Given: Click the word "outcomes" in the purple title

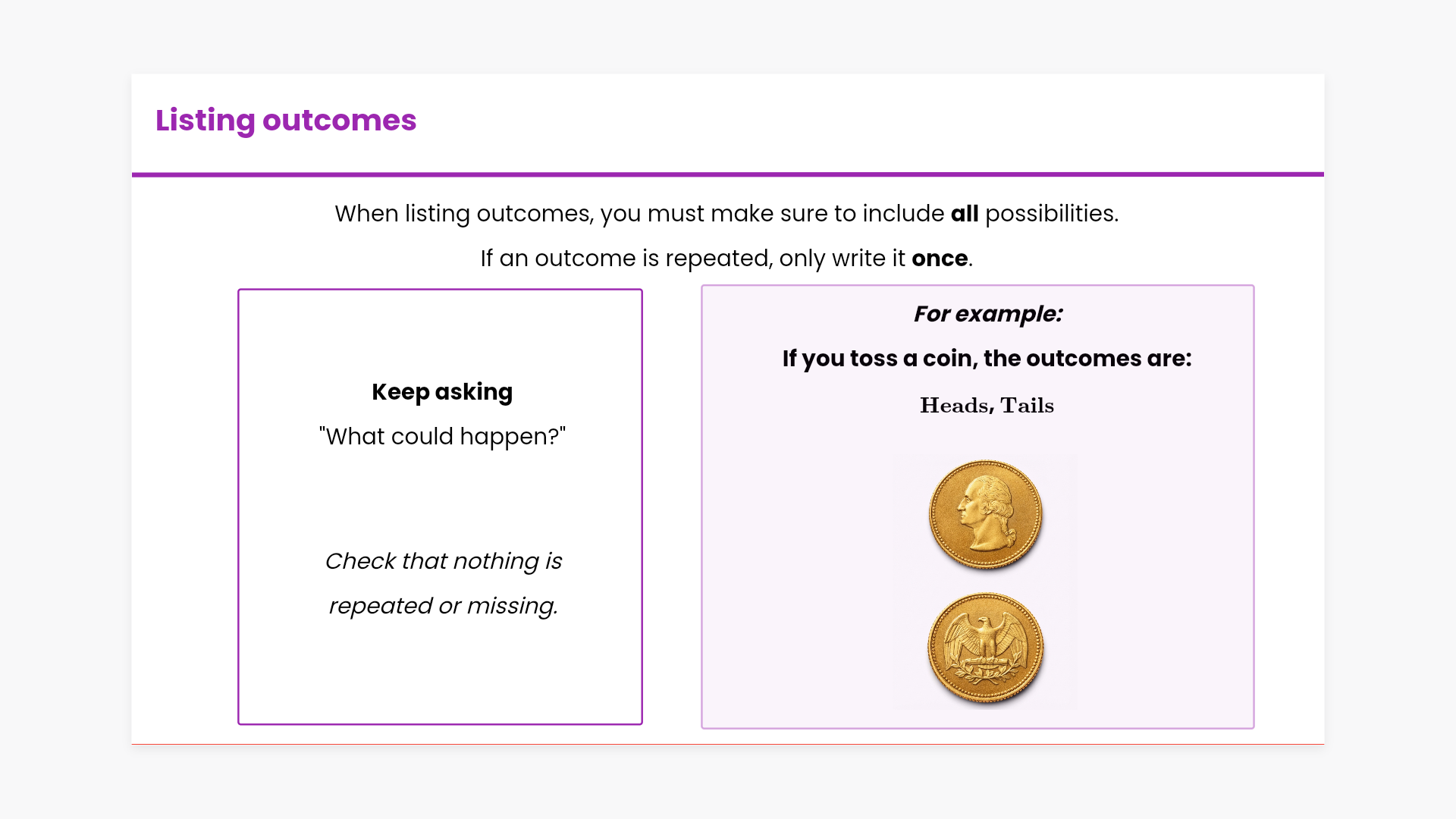Looking at the screenshot, I should 339,121.
